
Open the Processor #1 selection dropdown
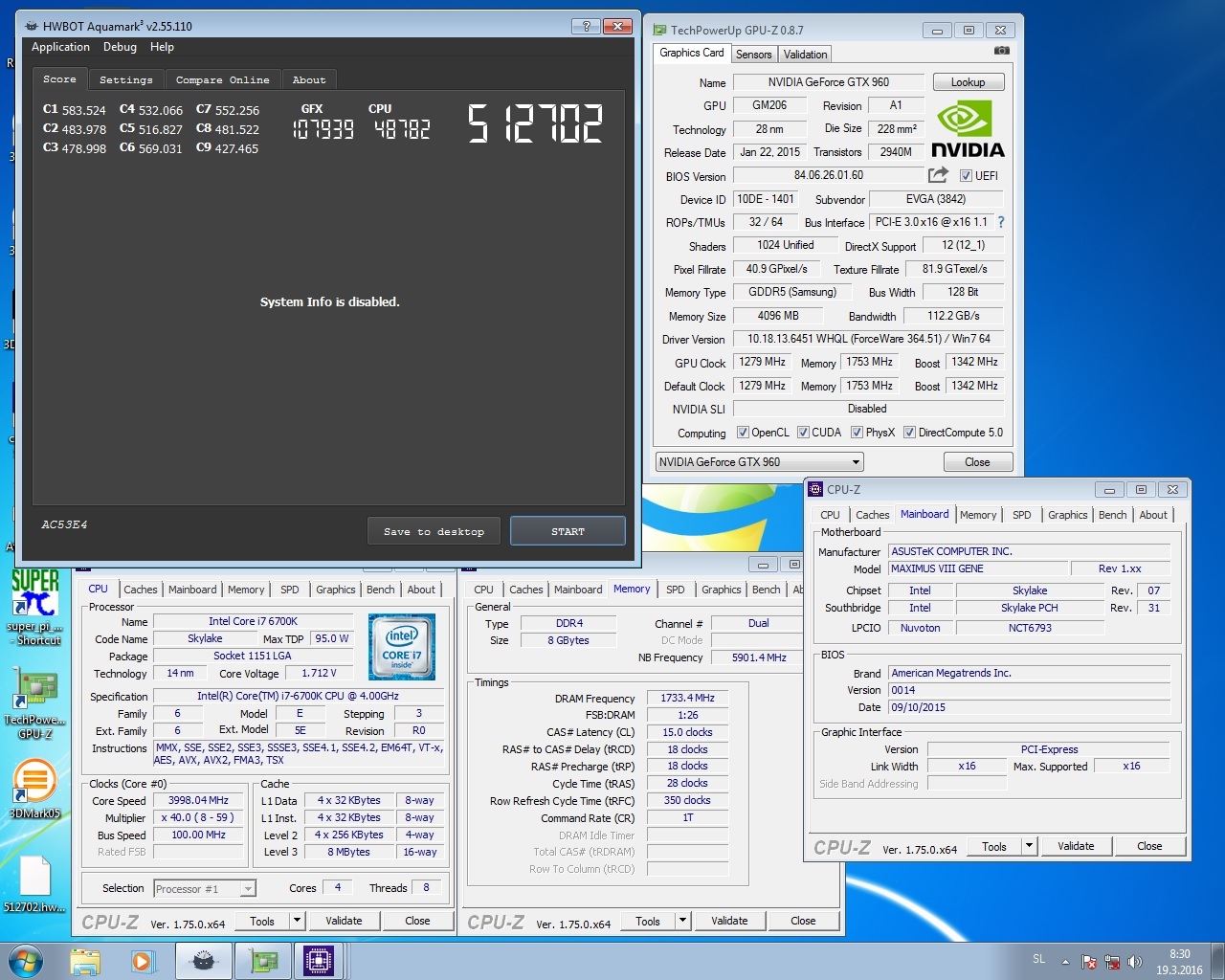click(205, 889)
